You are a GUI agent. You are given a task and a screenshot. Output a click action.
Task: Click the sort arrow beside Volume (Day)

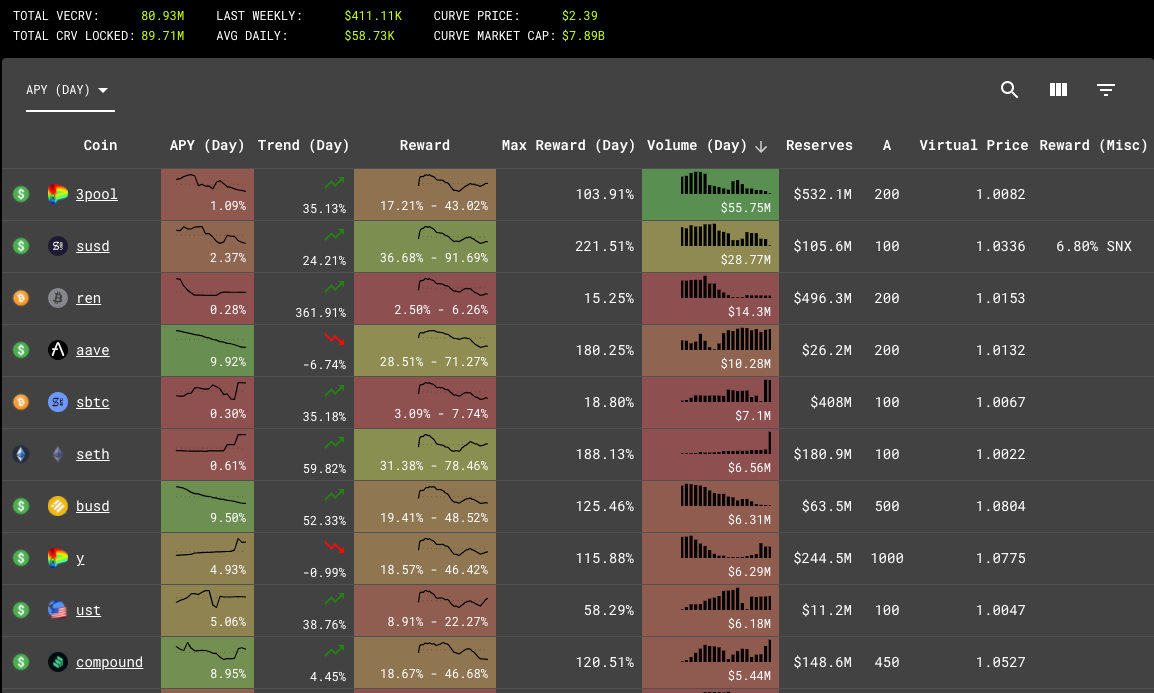(761, 146)
